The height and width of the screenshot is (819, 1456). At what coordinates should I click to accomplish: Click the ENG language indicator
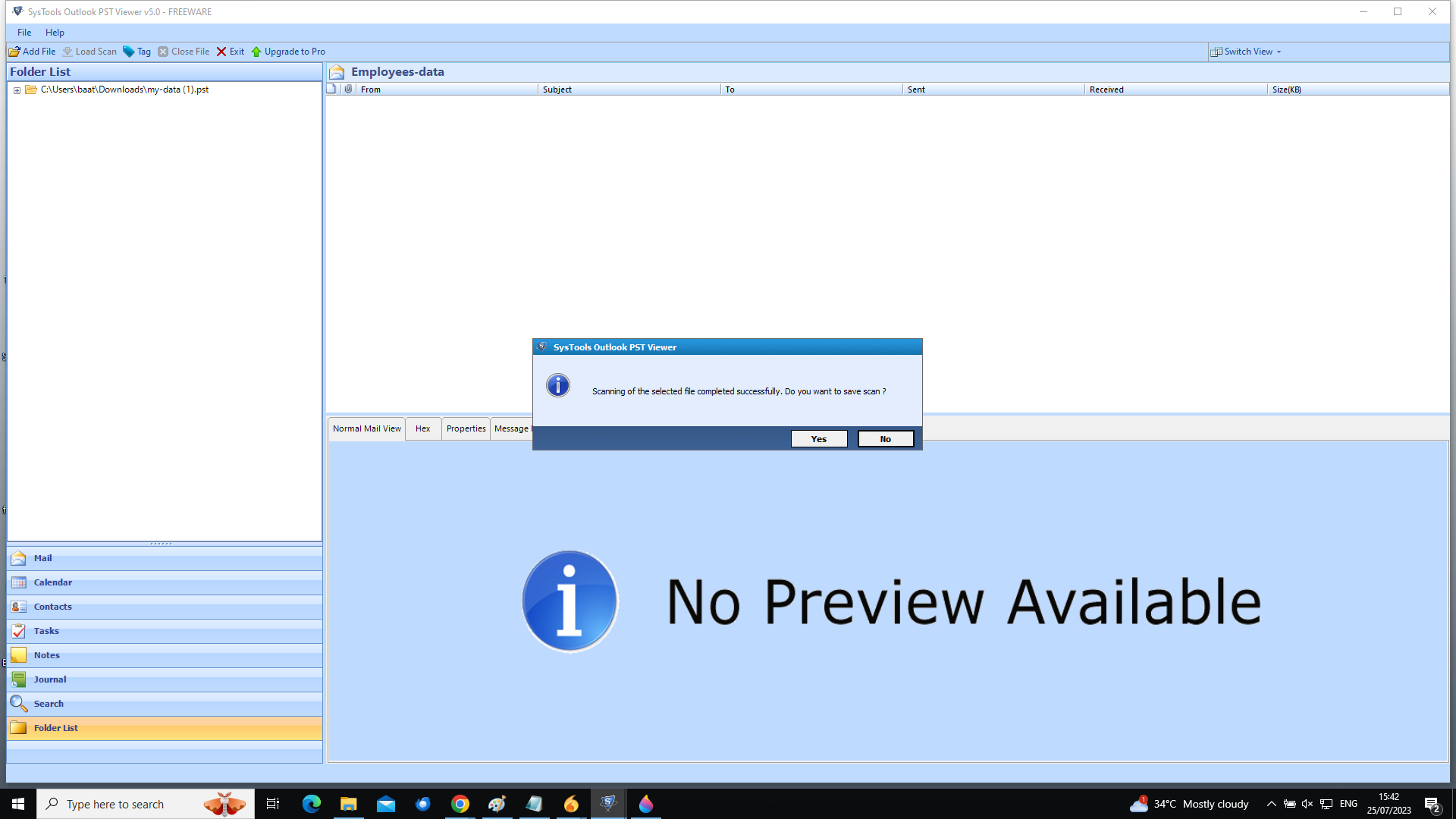[1348, 804]
